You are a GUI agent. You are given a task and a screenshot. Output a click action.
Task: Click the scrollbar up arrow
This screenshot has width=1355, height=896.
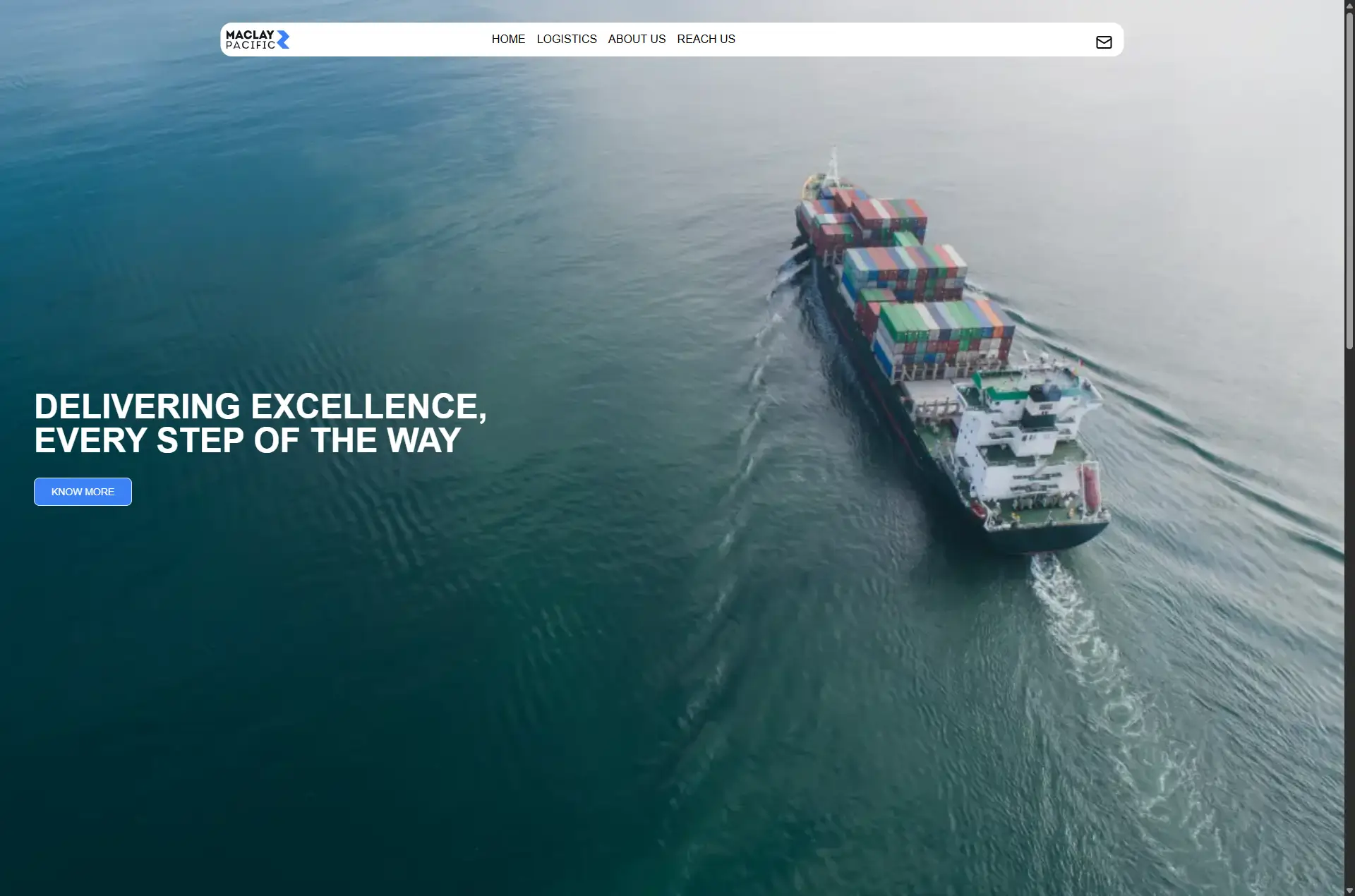pos(1349,6)
